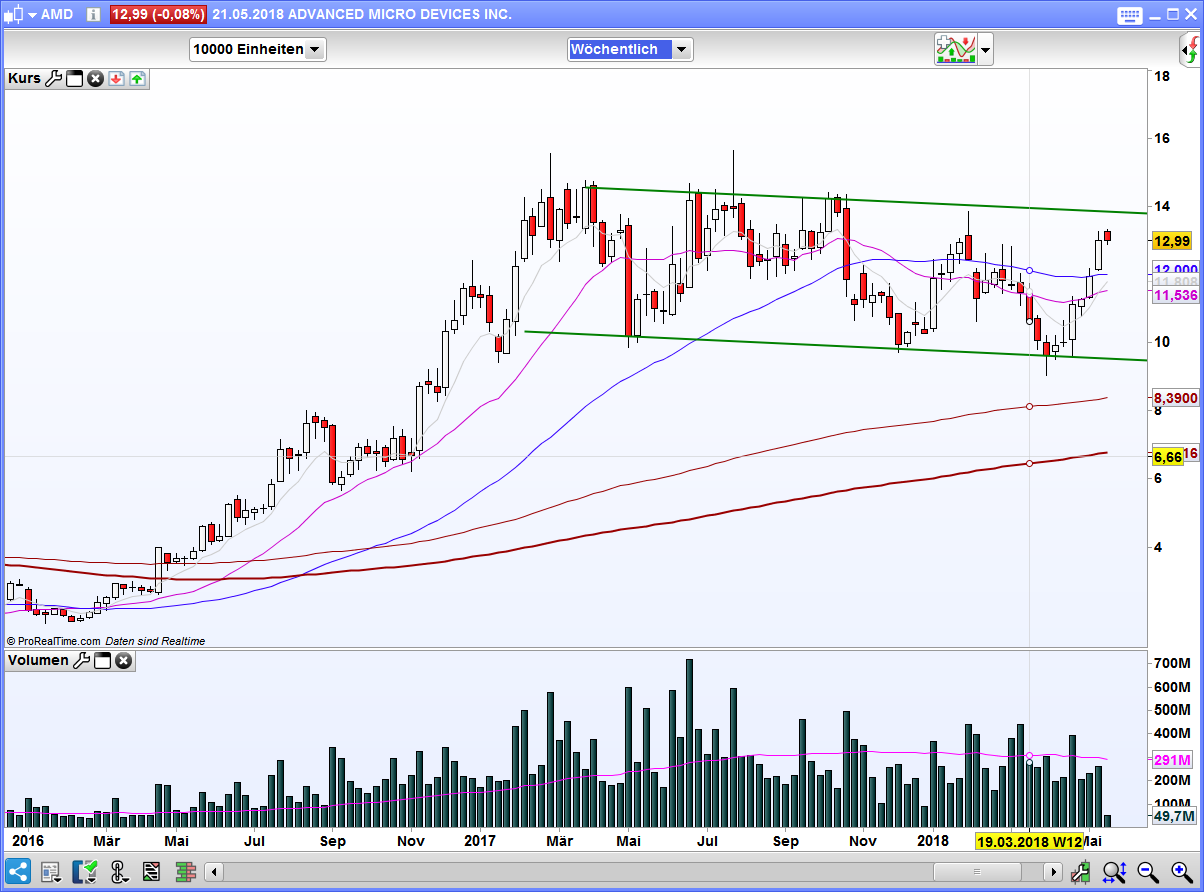
Task: Click the zoom out magnifier icon
Action: click(x=1148, y=871)
